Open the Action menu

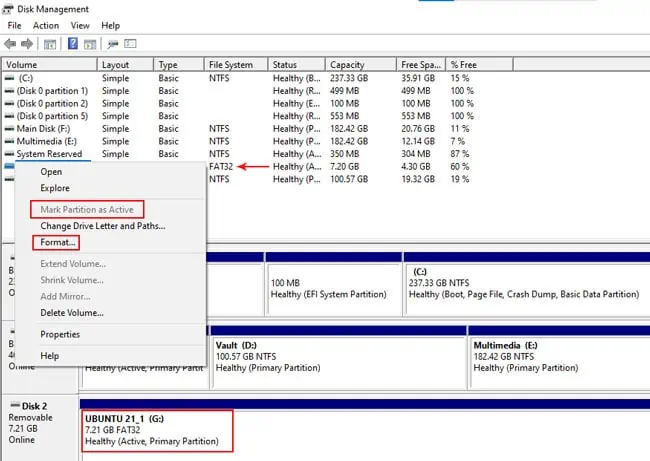[x=46, y=25]
